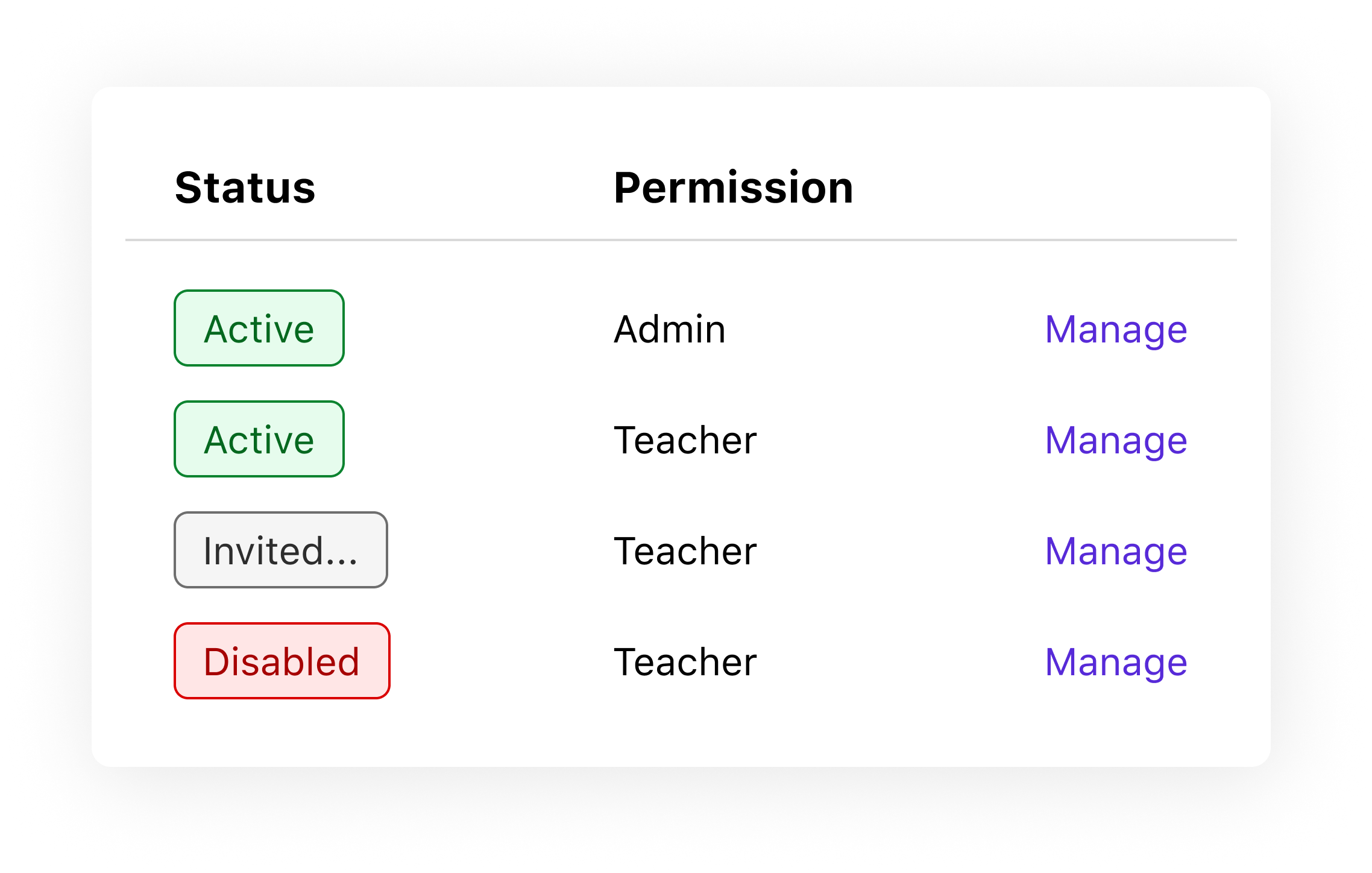Click the red Disabled status badge
Screen dimensions: 1372x873
tap(282, 661)
